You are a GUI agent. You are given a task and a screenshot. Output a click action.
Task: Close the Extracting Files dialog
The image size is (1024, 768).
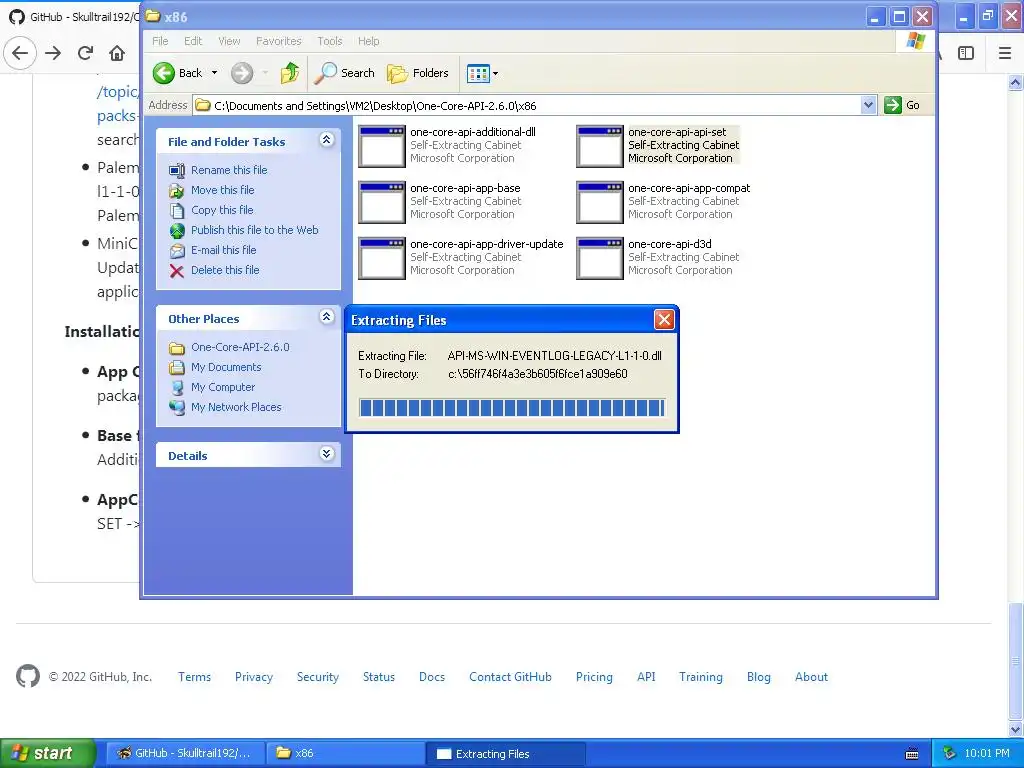click(664, 319)
